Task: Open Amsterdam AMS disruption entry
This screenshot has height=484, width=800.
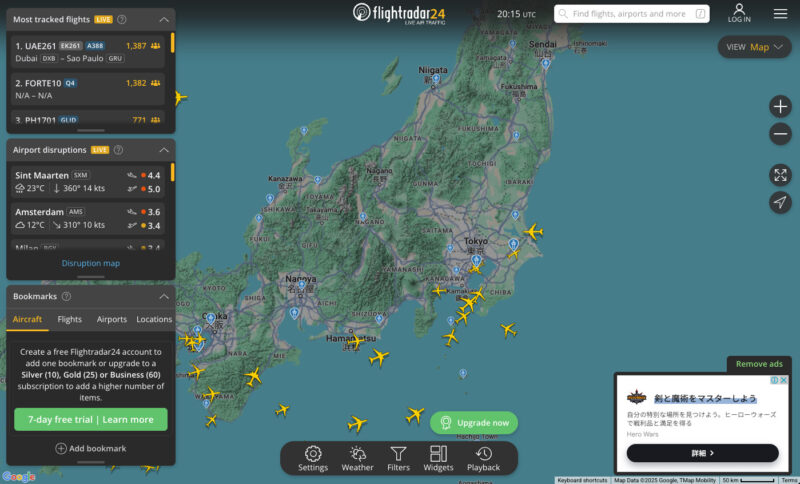Action: click(88, 218)
